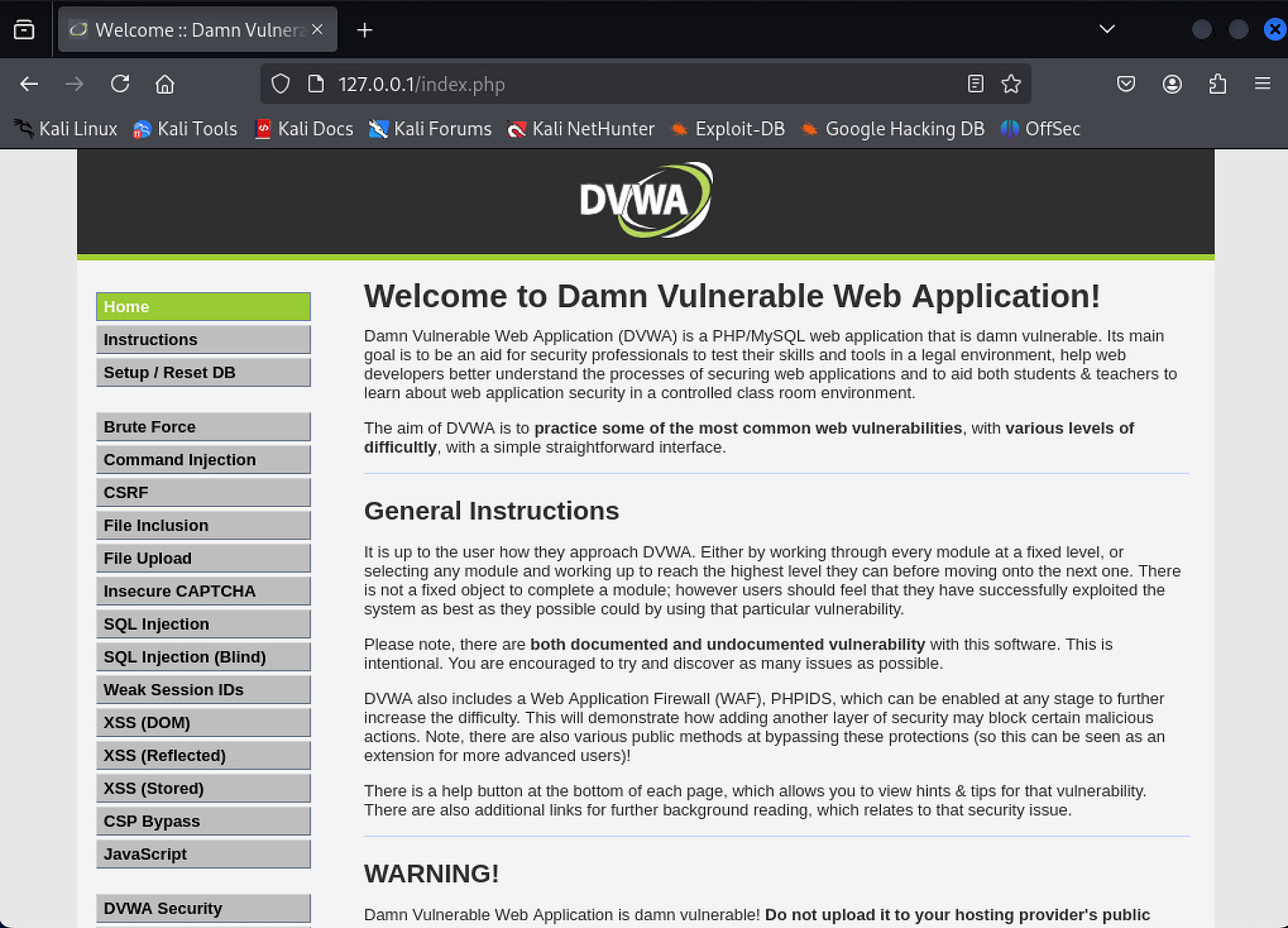
Task: Reload the page with the refresh icon
Action: [120, 84]
